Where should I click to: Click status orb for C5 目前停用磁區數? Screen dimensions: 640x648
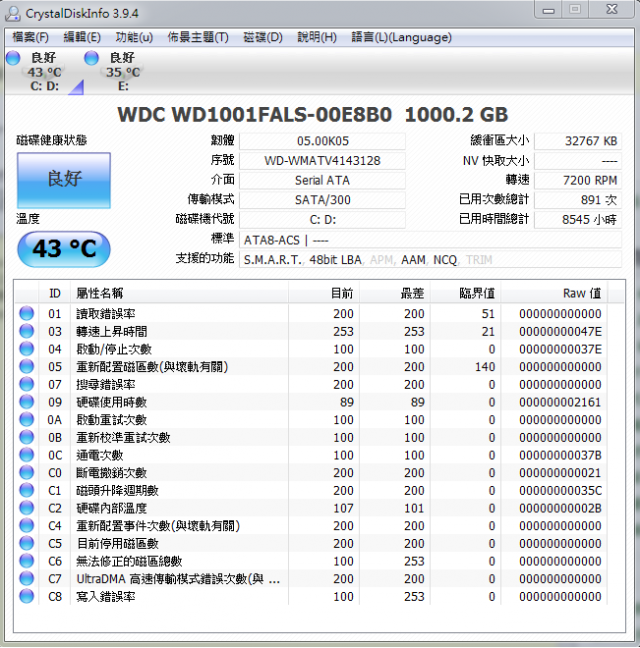26,543
